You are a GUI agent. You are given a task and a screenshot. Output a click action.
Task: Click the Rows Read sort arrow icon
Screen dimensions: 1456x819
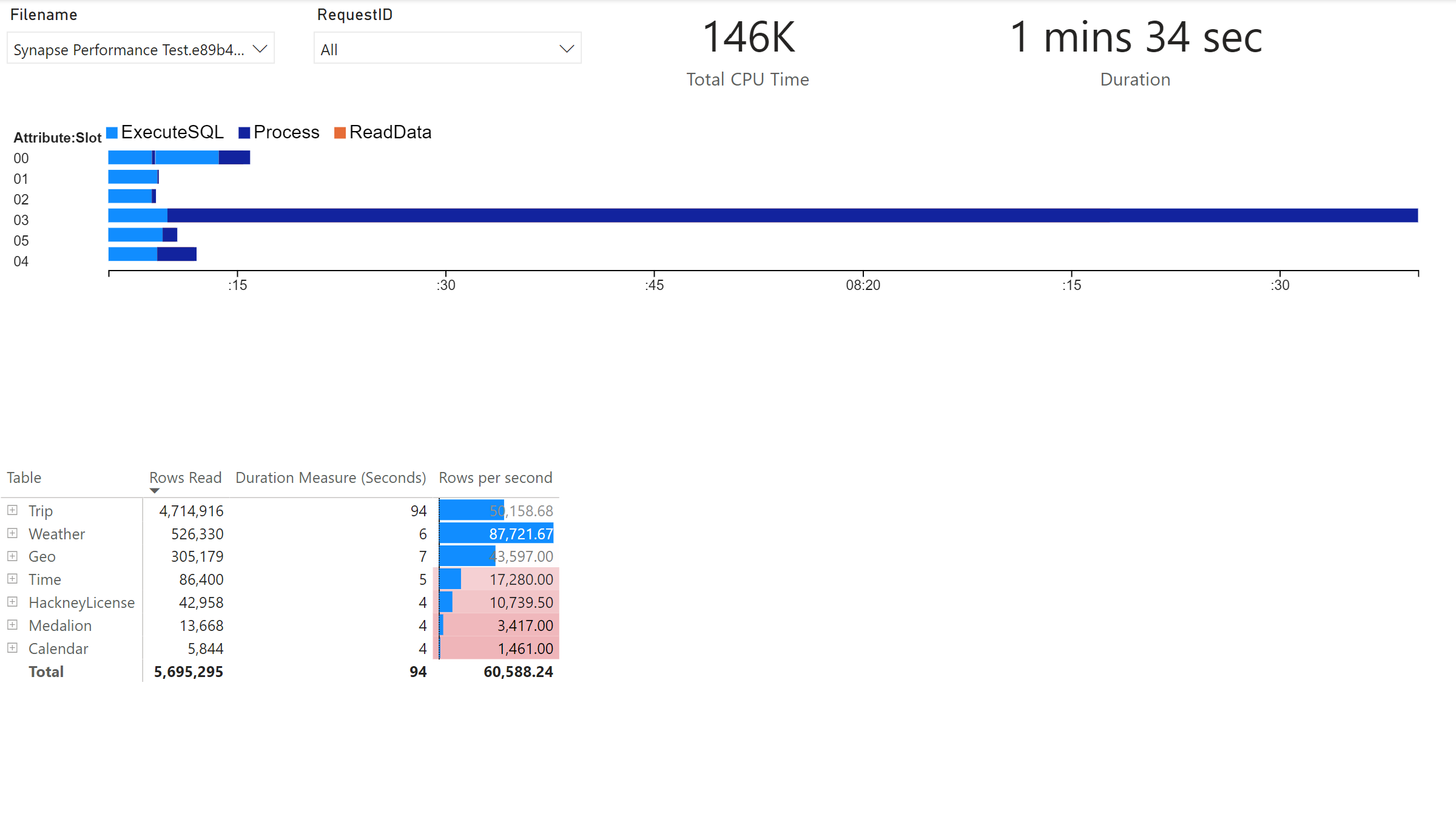(x=155, y=491)
